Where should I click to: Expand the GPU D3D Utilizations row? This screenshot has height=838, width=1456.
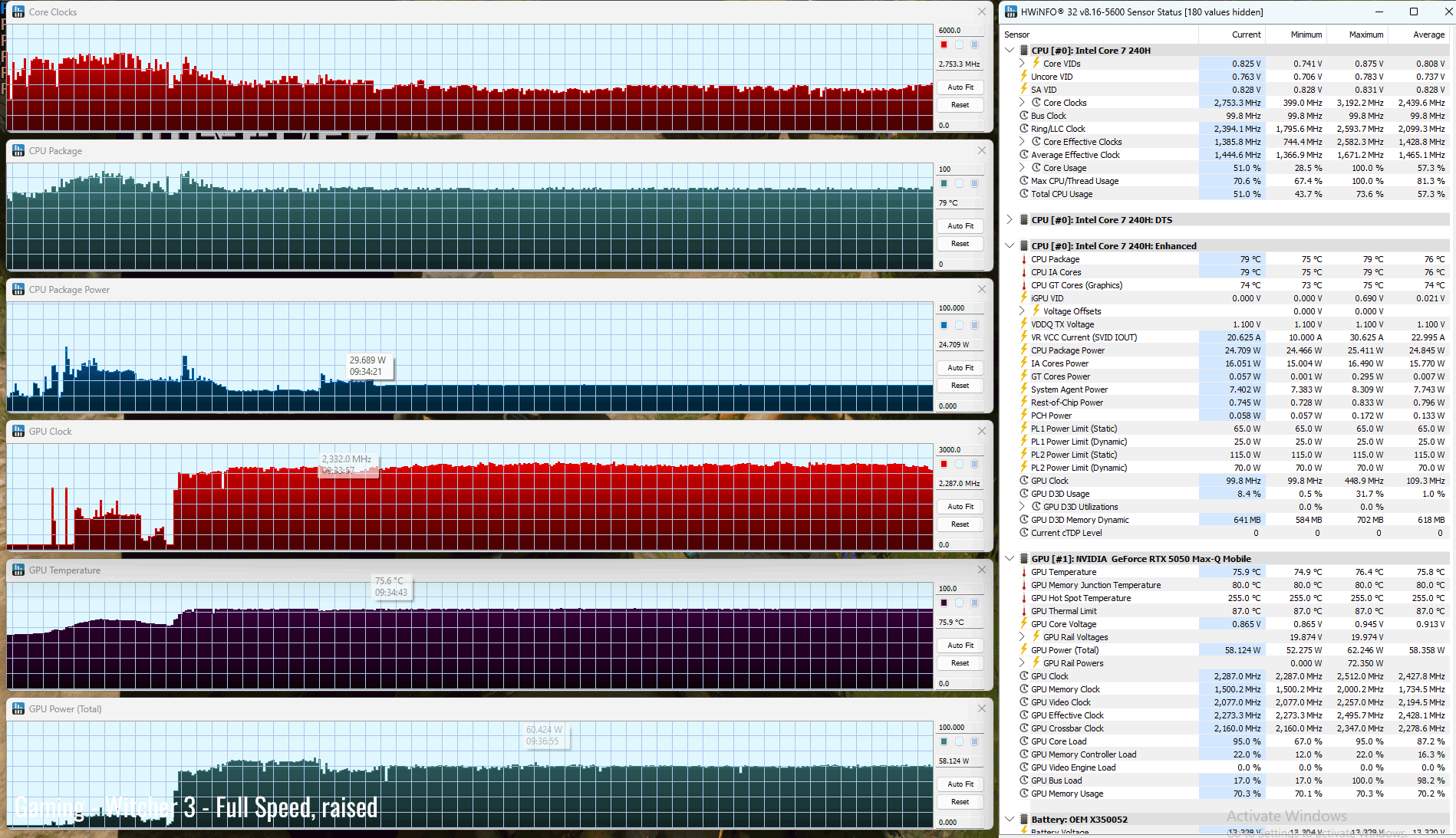pyautogui.click(x=1022, y=507)
